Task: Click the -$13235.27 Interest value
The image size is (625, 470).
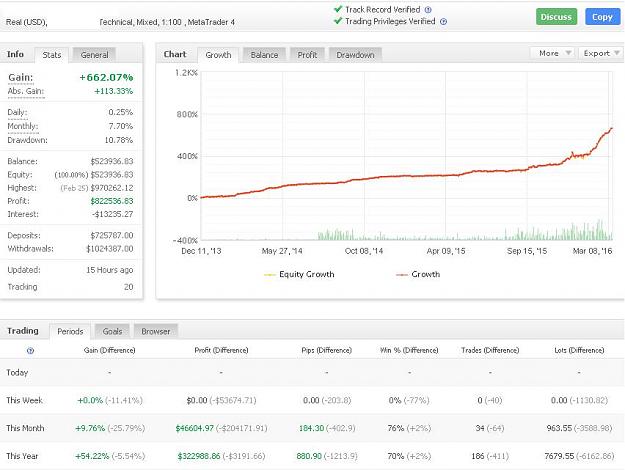Action: pyautogui.click(x=113, y=214)
